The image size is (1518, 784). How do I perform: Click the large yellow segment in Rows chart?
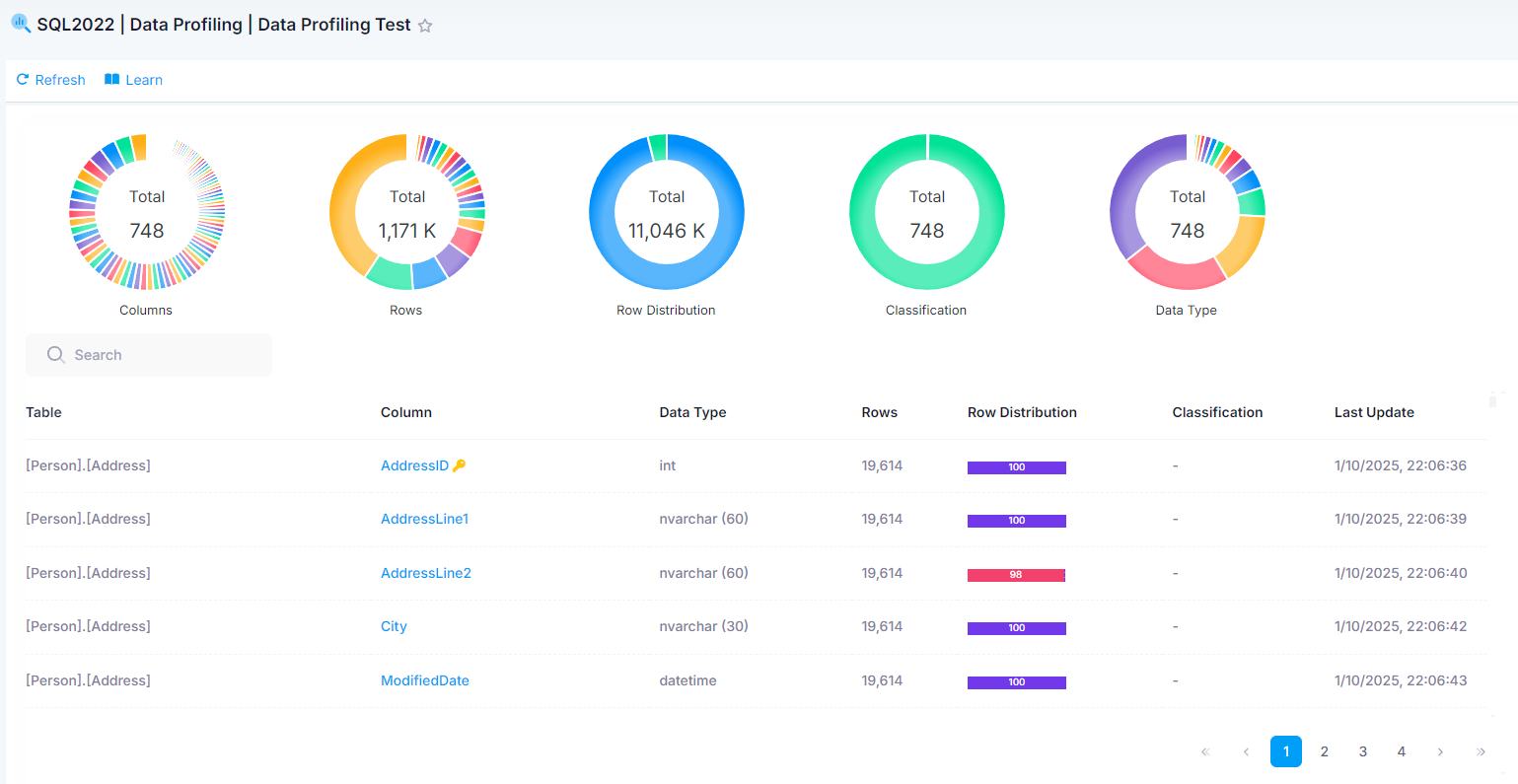coord(347,207)
